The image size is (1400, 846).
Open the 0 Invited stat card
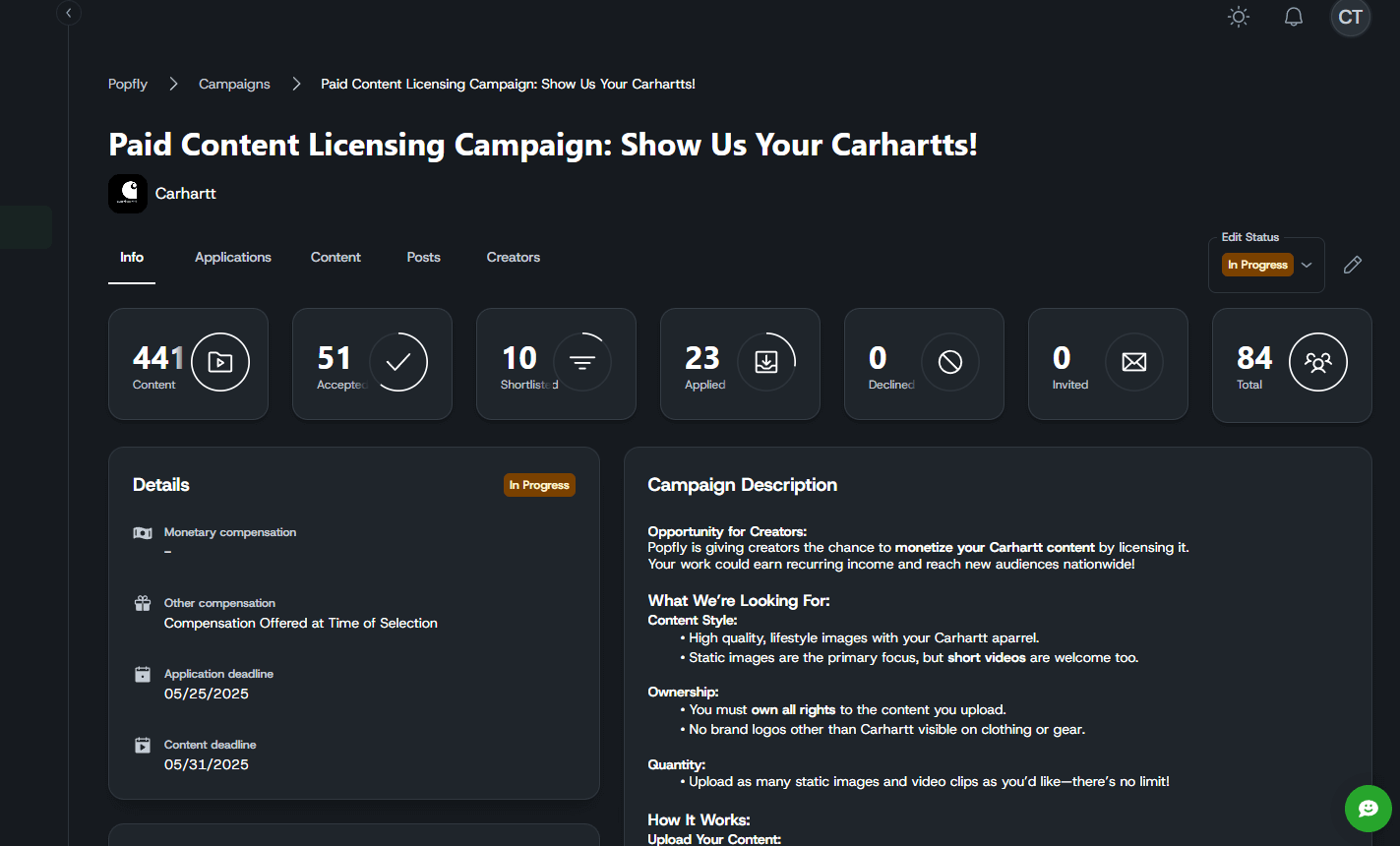(1108, 364)
